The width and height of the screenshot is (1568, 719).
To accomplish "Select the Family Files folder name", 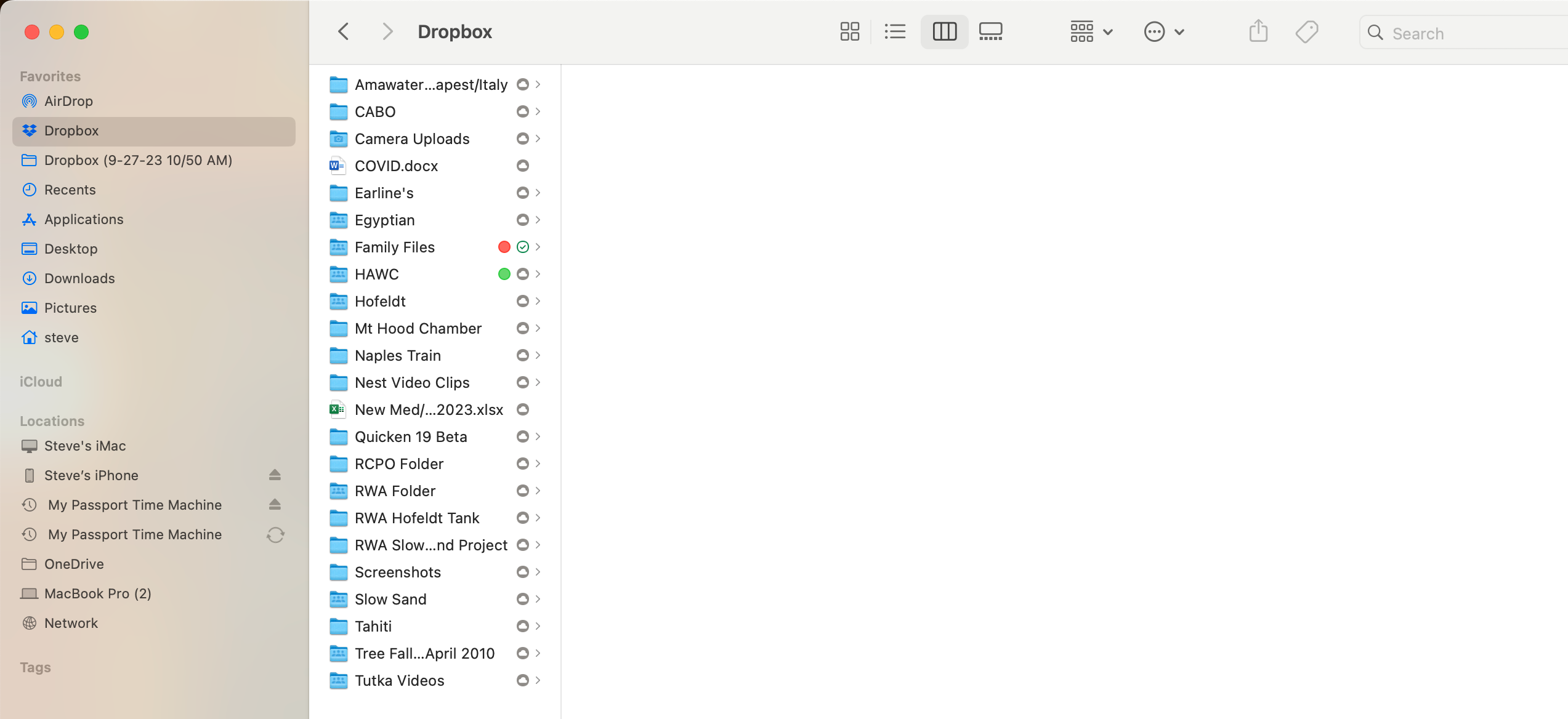I will (395, 247).
